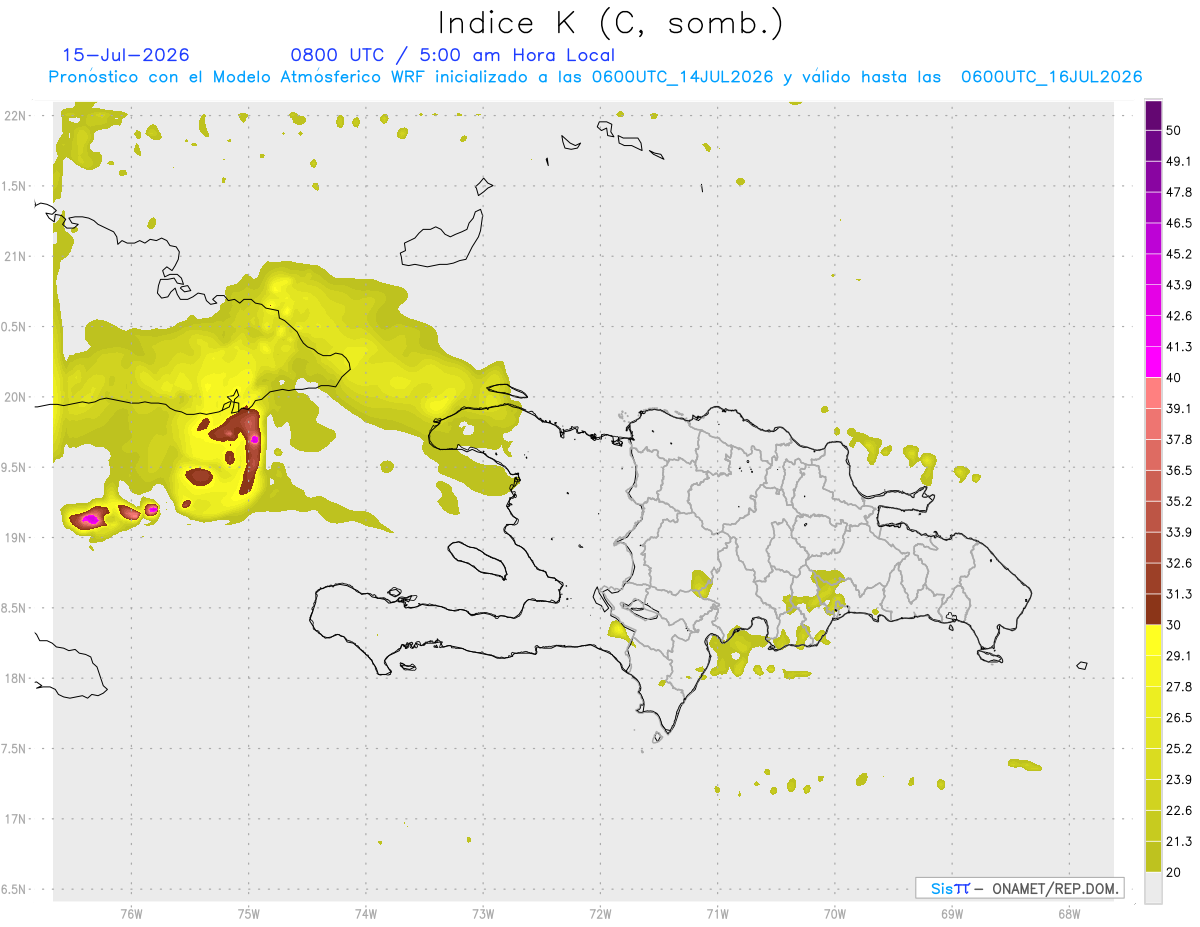Image resolution: width=1200 pixels, height=927 pixels.
Task: Click the magenta legend segment between 40 and 41.3
Action: click(x=1153, y=362)
